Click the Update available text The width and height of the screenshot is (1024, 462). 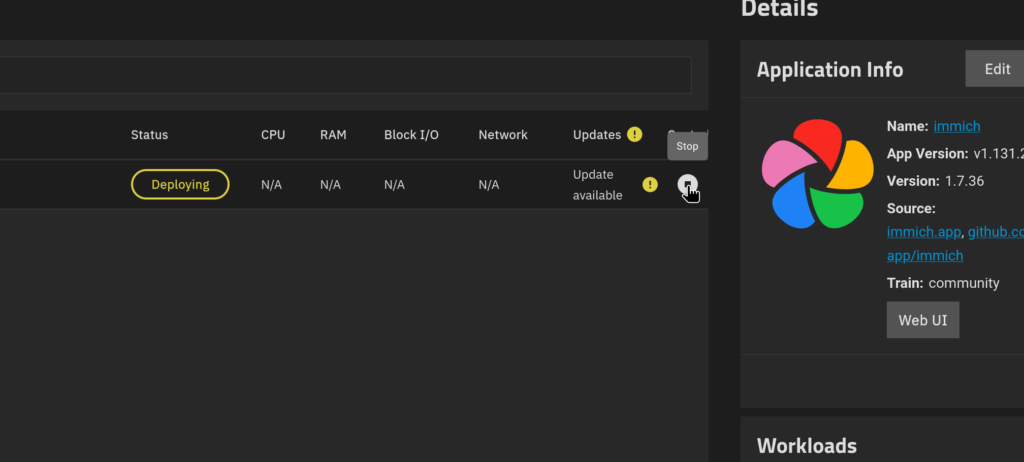pyautogui.click(x=598, y=185)
